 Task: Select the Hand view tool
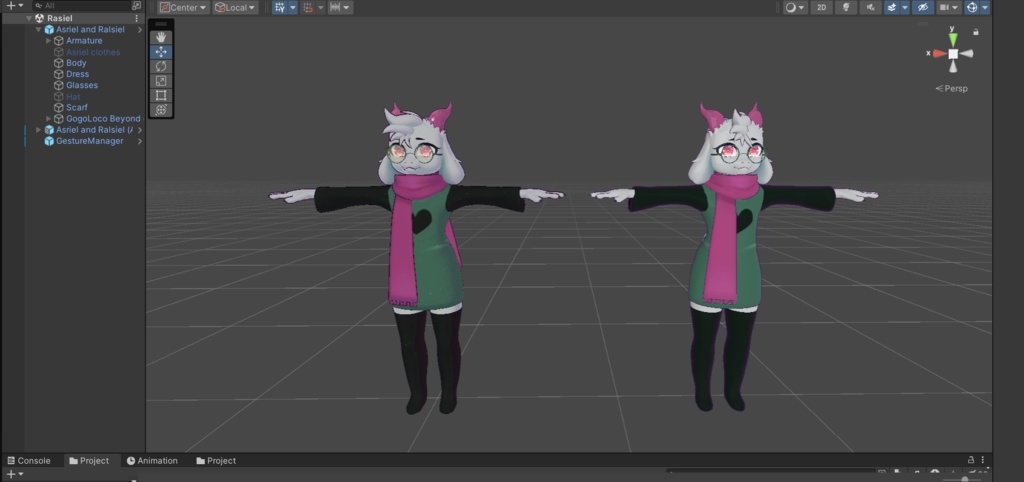pos(161,37)
